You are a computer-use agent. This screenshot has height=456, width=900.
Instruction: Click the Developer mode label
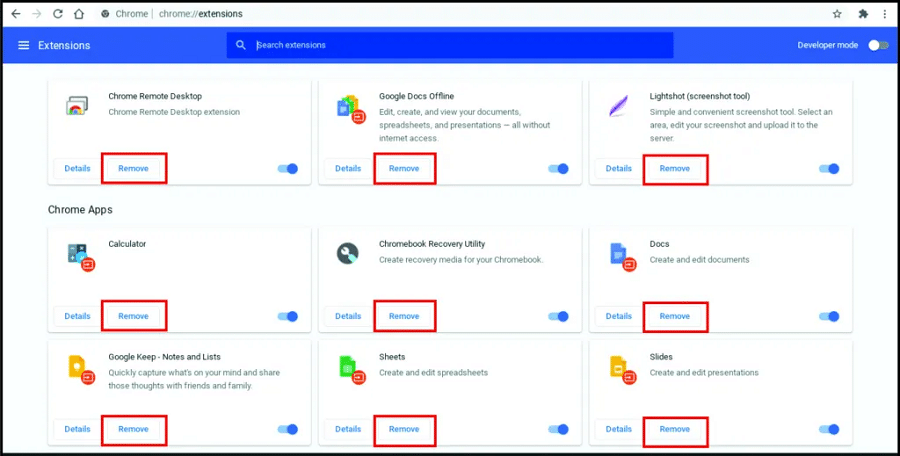pyautogui.click(x=828, y=45)
